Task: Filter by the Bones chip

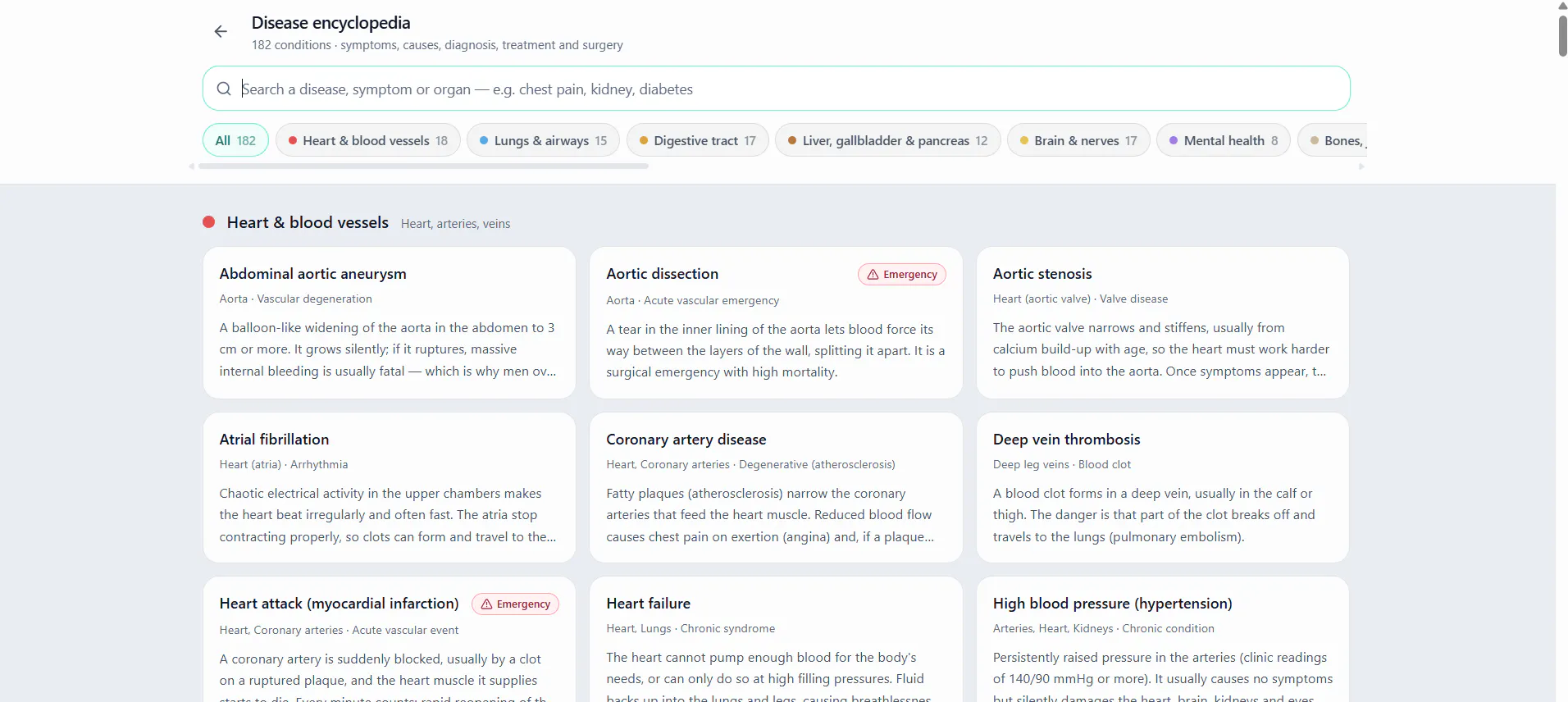Action: pos(1333,140)
